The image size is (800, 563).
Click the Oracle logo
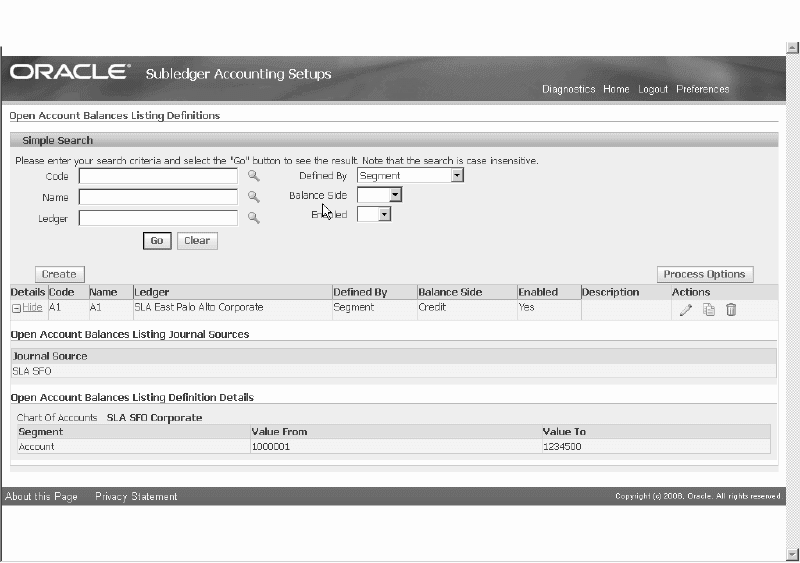(70, 72)
